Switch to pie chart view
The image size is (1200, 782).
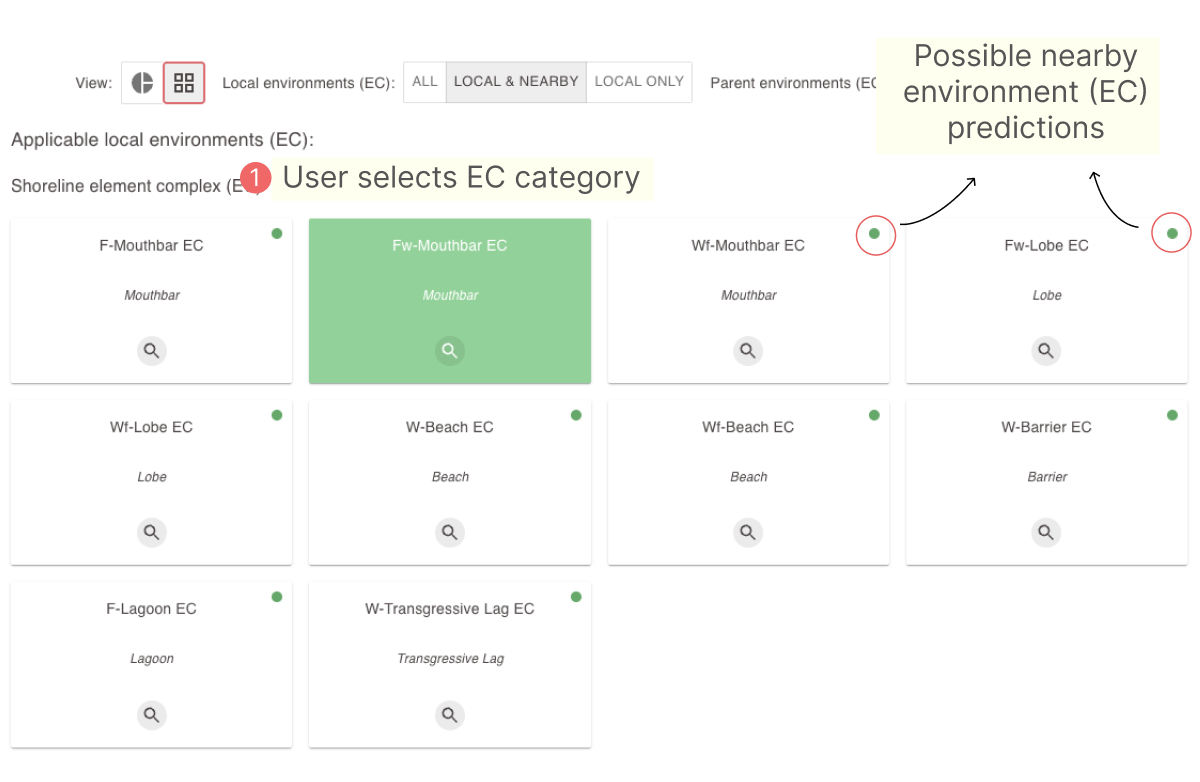coord(143,82)
